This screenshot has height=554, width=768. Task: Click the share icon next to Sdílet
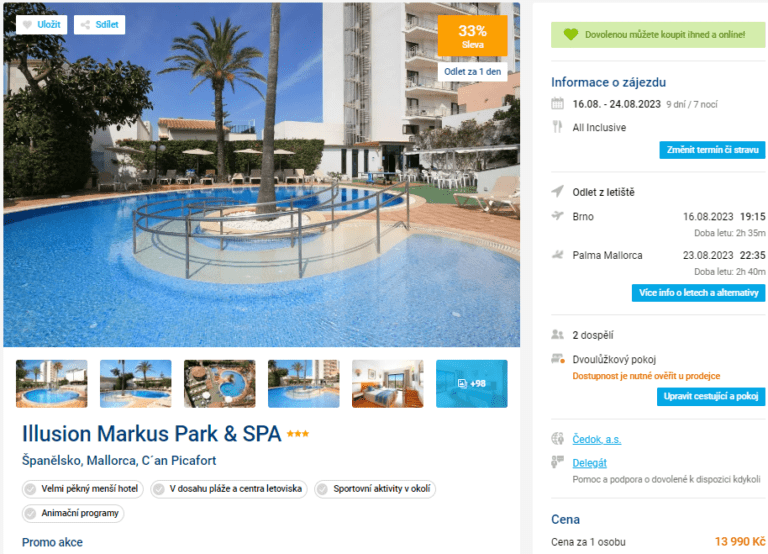point(85,24)
